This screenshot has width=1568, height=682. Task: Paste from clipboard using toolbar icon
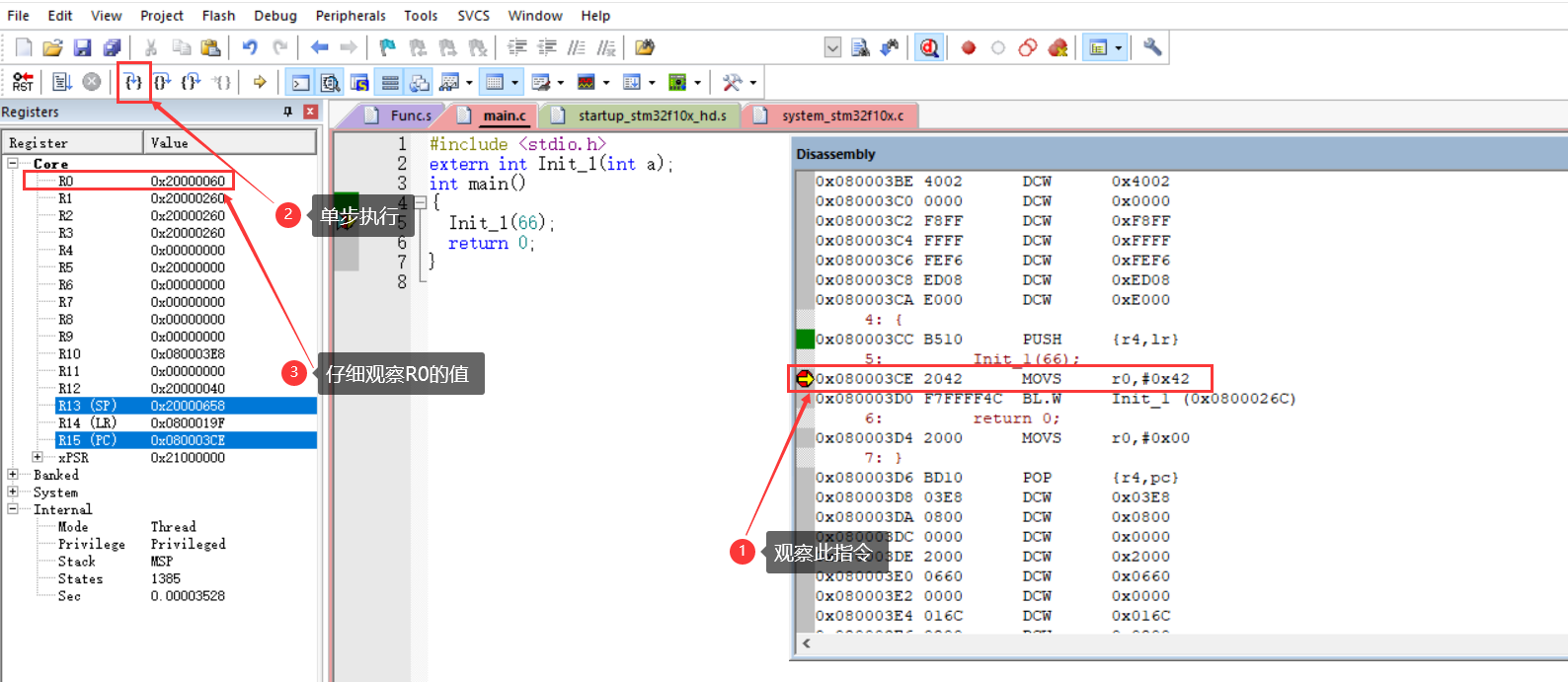[210, 47]
